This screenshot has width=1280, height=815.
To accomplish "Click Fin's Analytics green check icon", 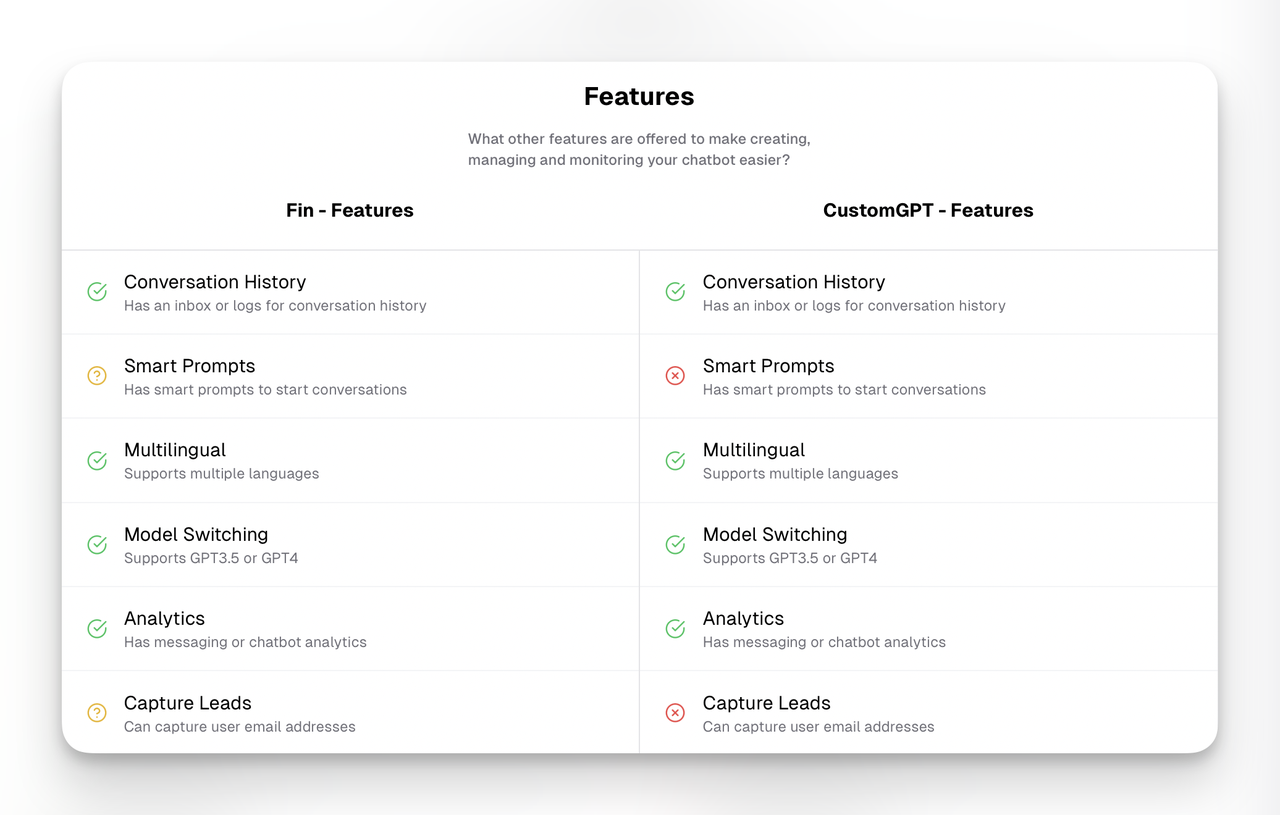I will [97, 629].
